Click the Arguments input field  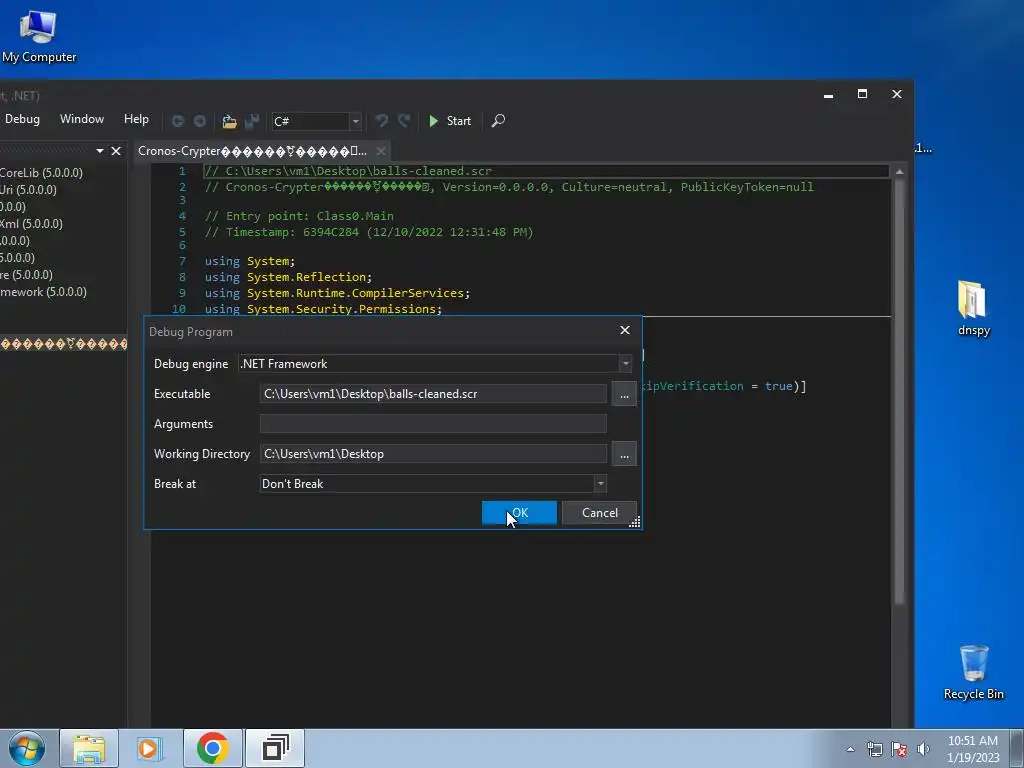pyautogui.click(x=433, y=424)
